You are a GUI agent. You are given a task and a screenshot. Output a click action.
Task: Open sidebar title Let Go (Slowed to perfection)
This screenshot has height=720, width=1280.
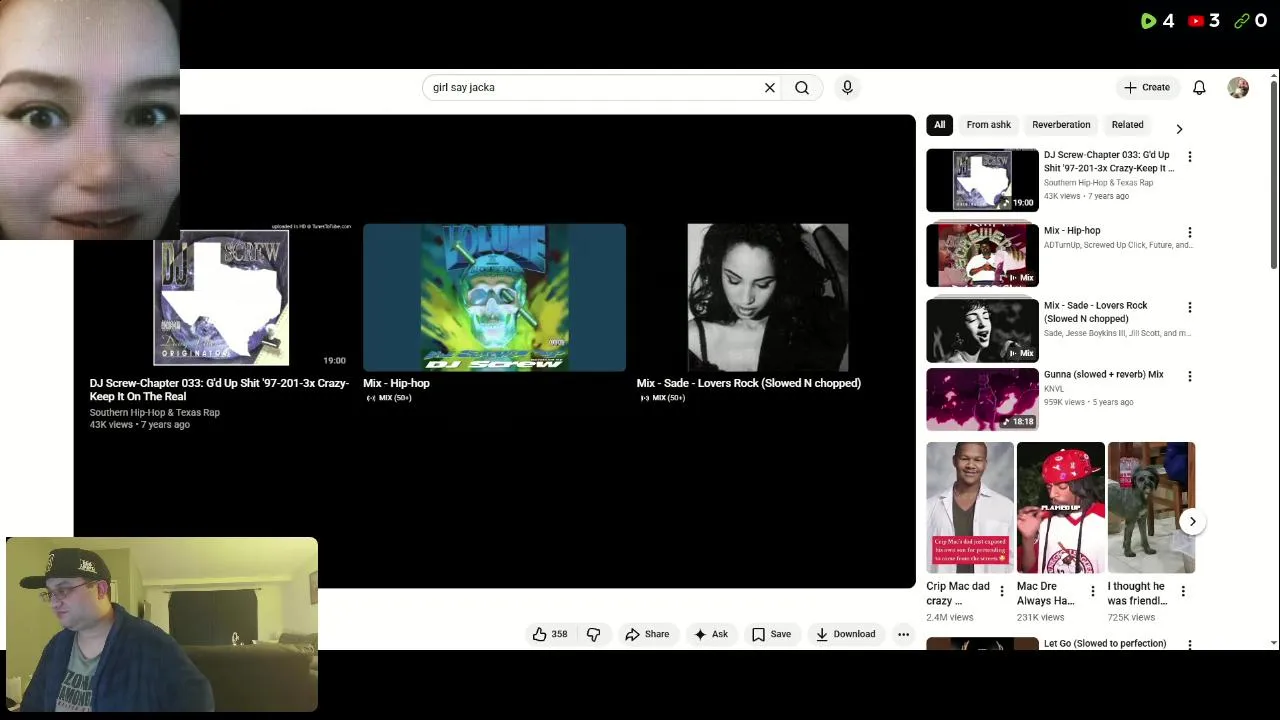click(1105, 644)
